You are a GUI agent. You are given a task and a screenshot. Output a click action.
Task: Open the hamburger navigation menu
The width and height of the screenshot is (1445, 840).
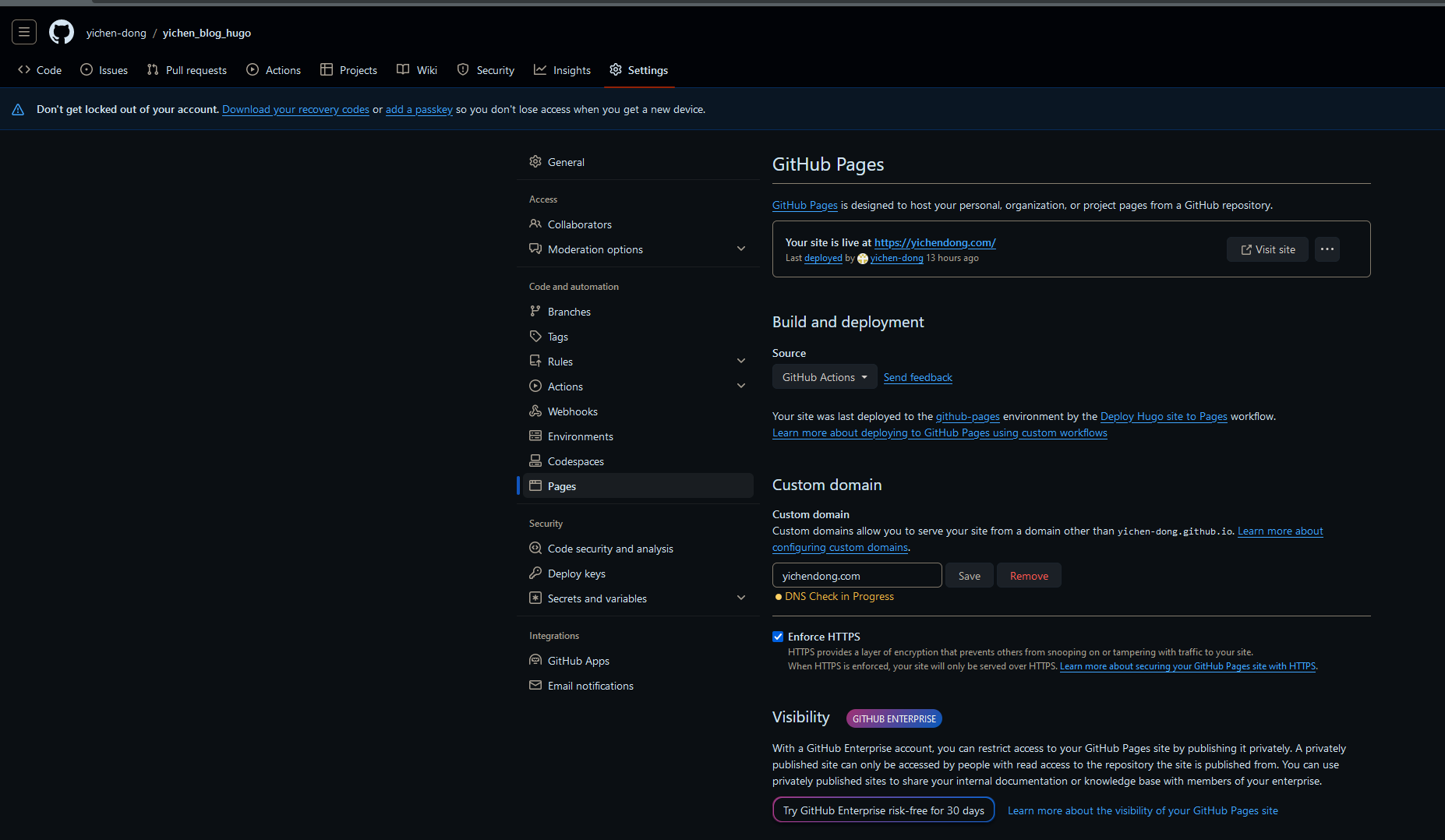tap(24, 32)
